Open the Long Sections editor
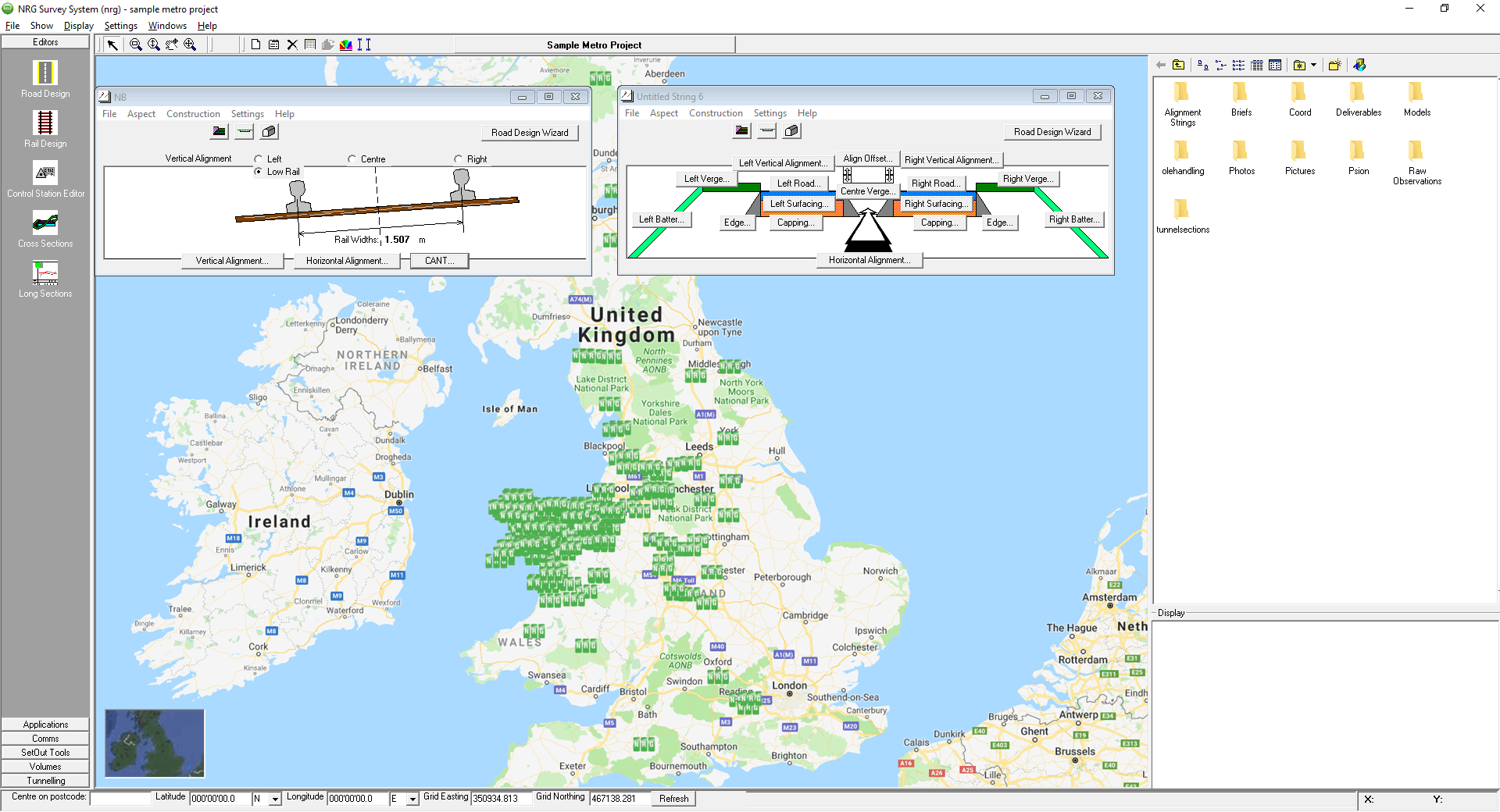This screenshot has height=812, width=1500. click(x=45, y=279)
